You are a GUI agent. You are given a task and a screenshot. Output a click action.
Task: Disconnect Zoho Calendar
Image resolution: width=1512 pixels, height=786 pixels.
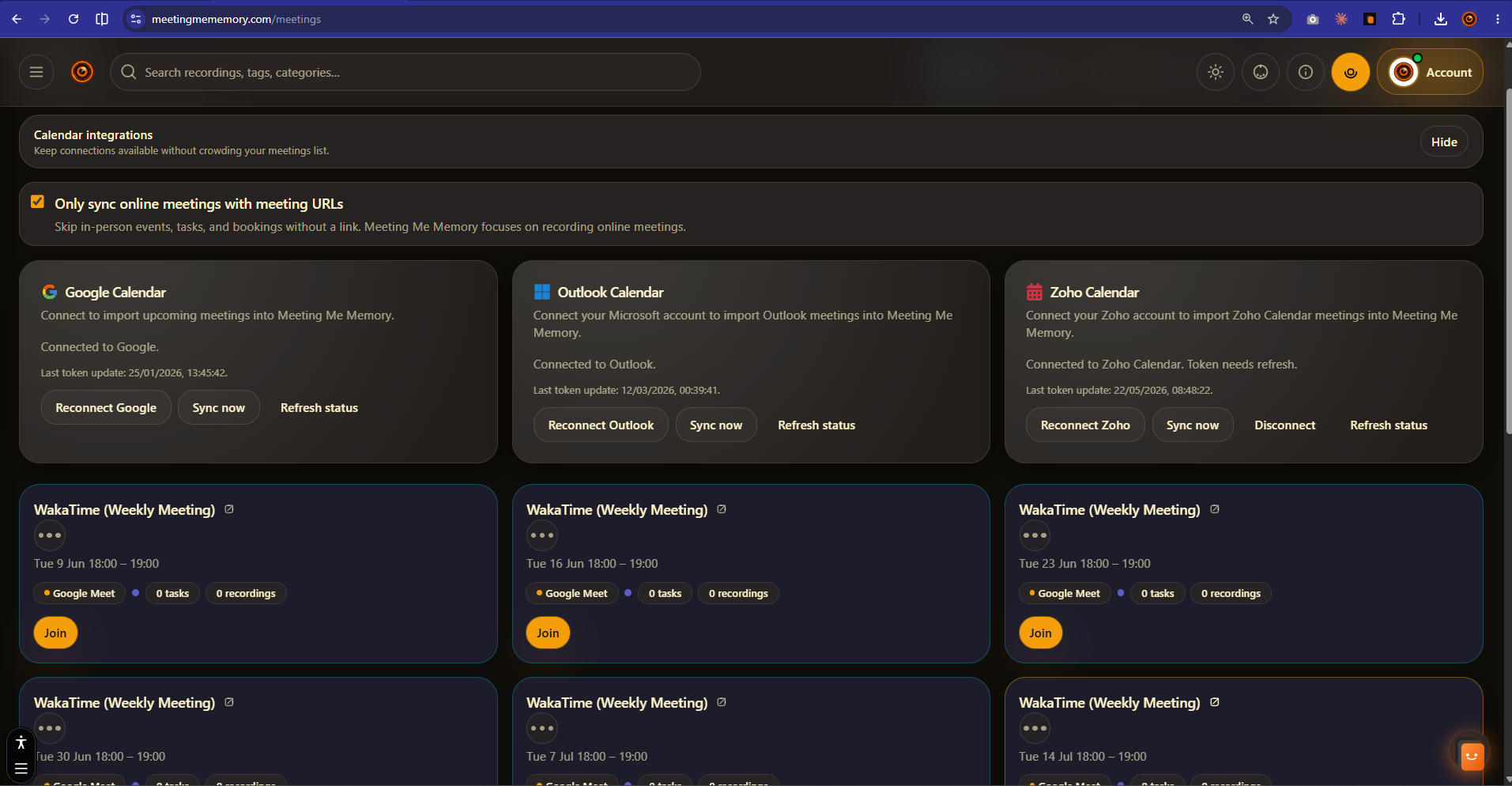pyautogui.click(x=1285, y=425)
